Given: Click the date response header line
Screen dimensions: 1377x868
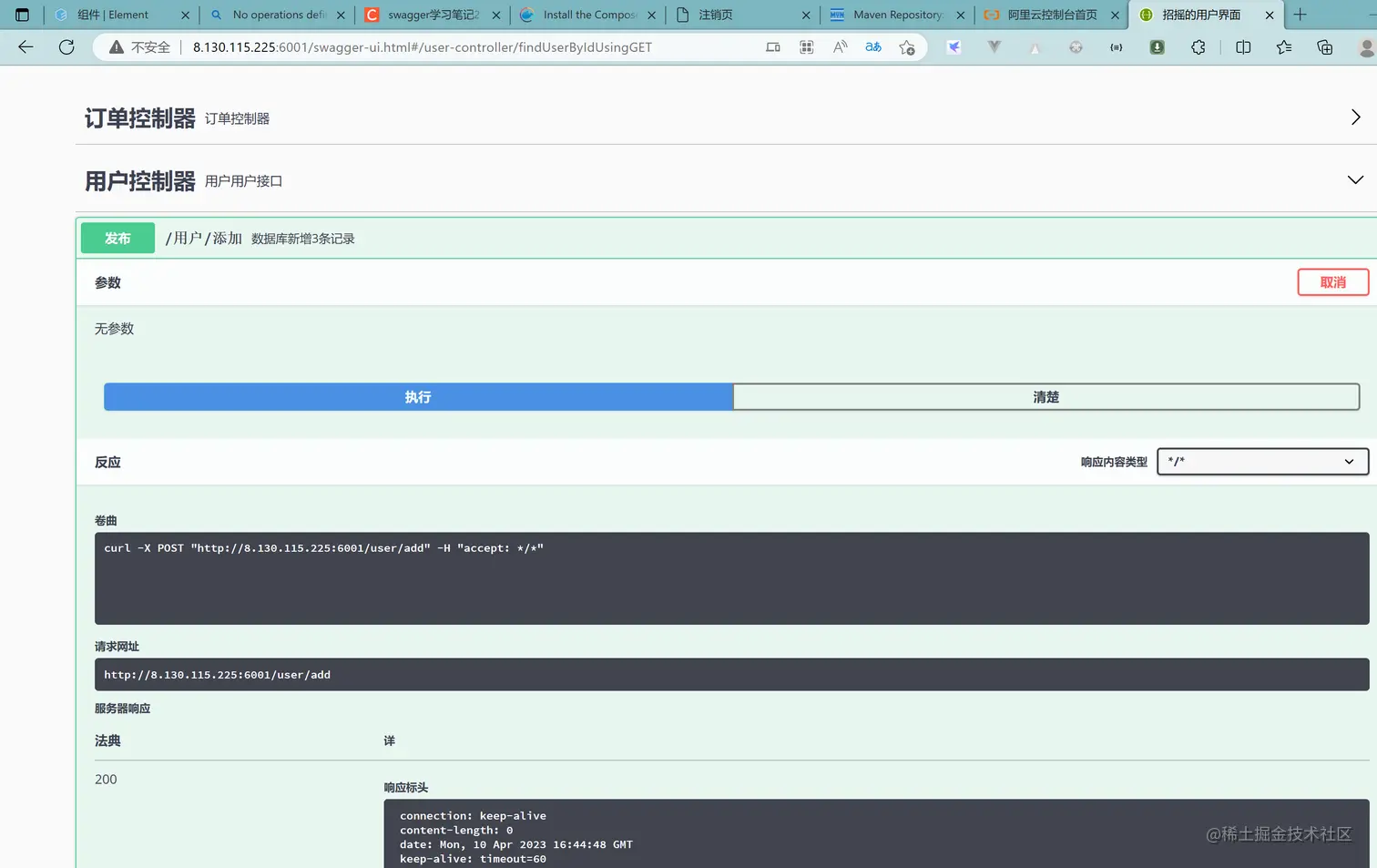Looking at the screenshot, I should 516,845.
